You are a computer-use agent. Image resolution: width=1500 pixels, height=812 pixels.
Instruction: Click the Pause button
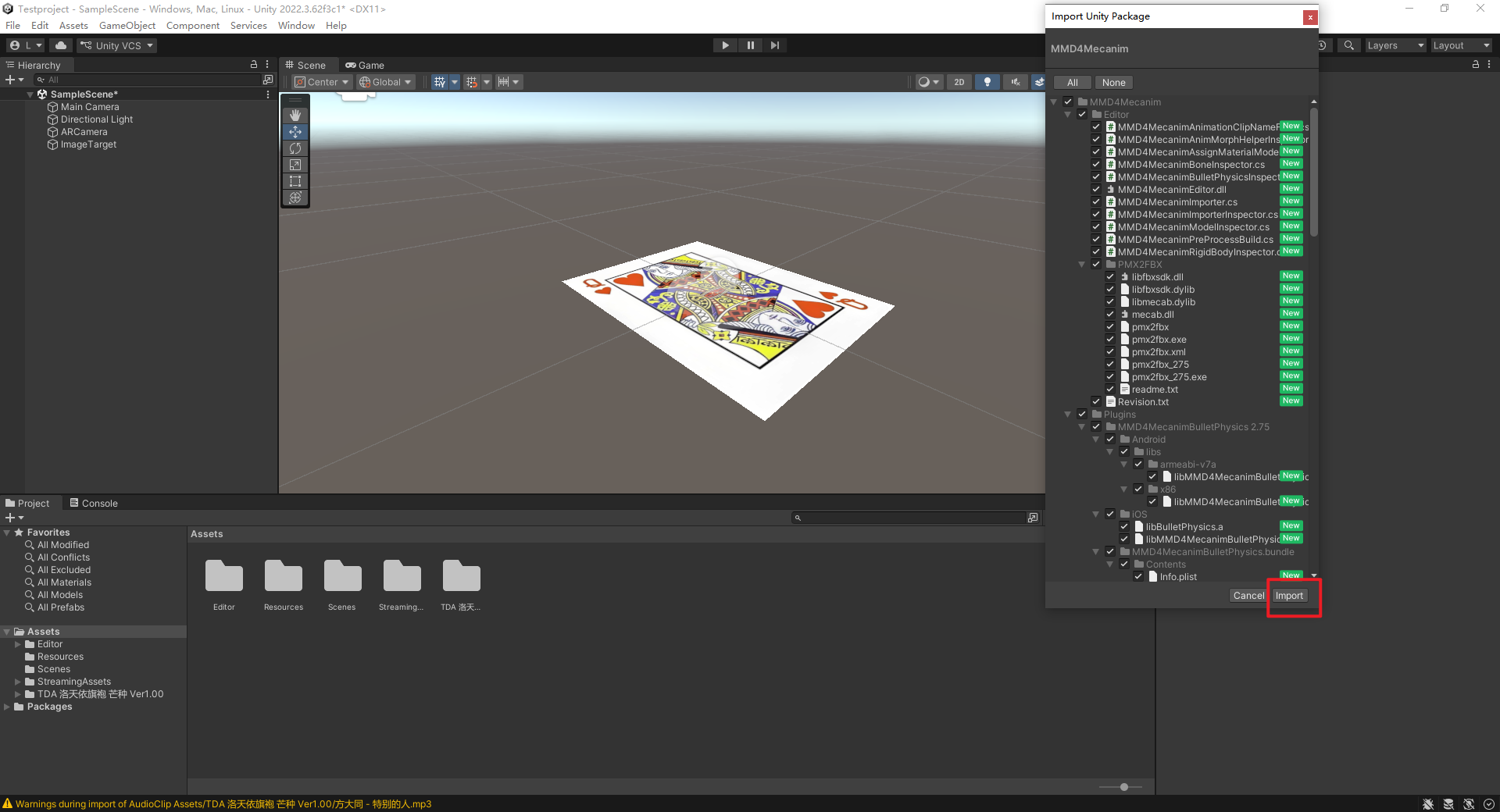[750, 45]
